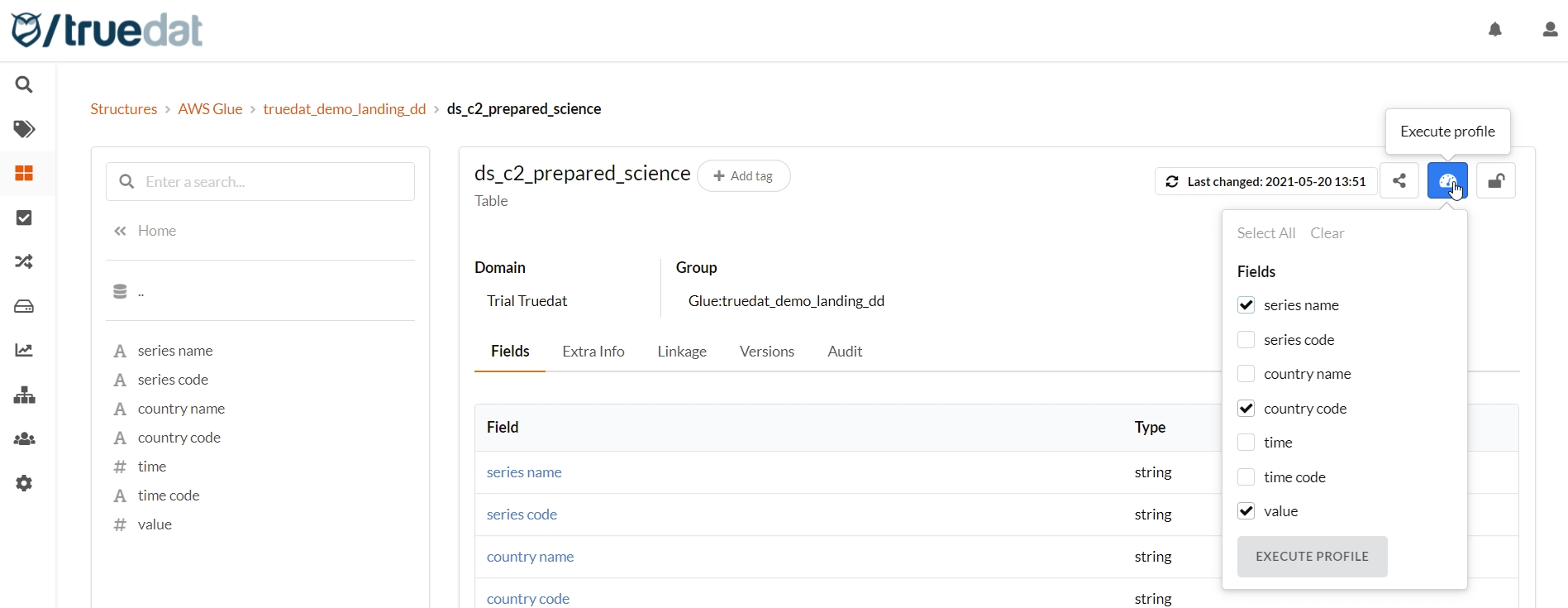
Task: Click Select All in fields popup
Action: (x=1265, y=233)
